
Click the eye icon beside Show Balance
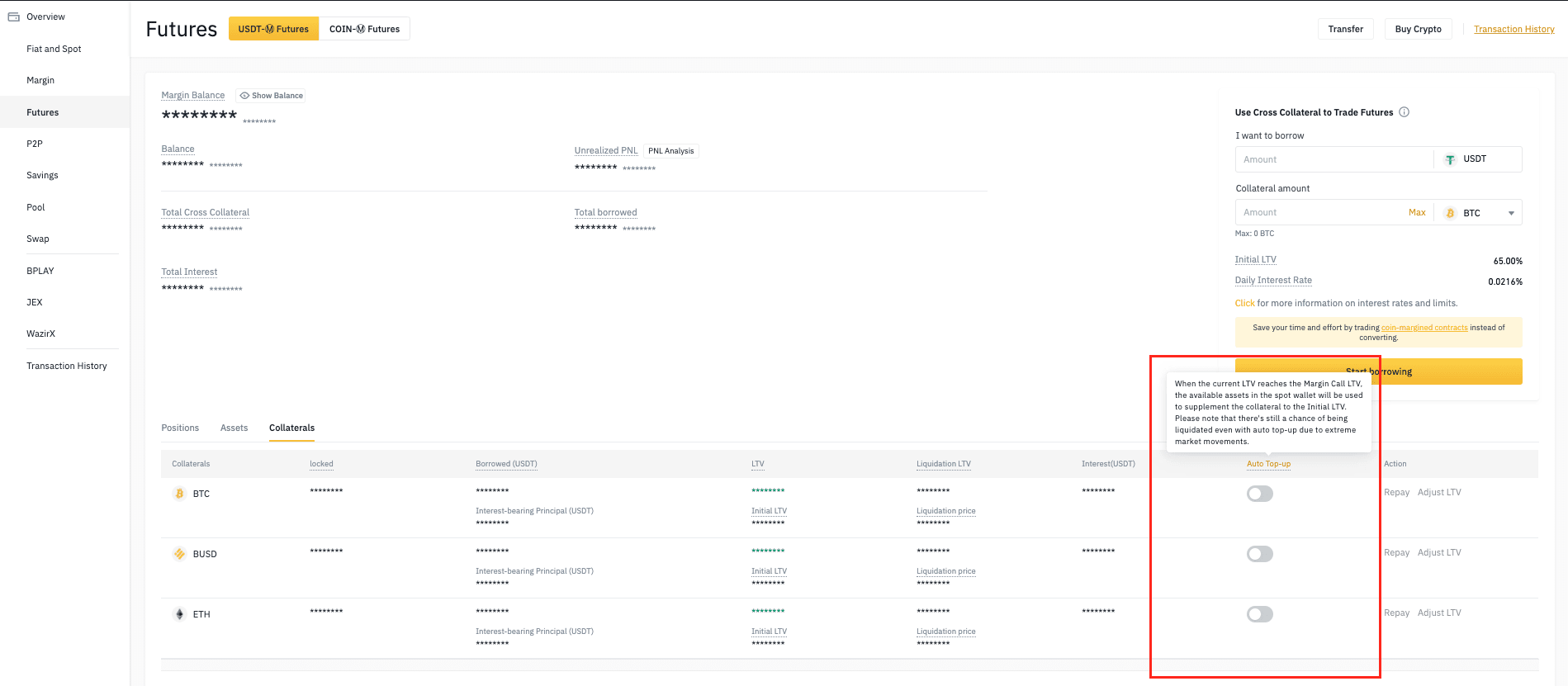coord(244,96)
